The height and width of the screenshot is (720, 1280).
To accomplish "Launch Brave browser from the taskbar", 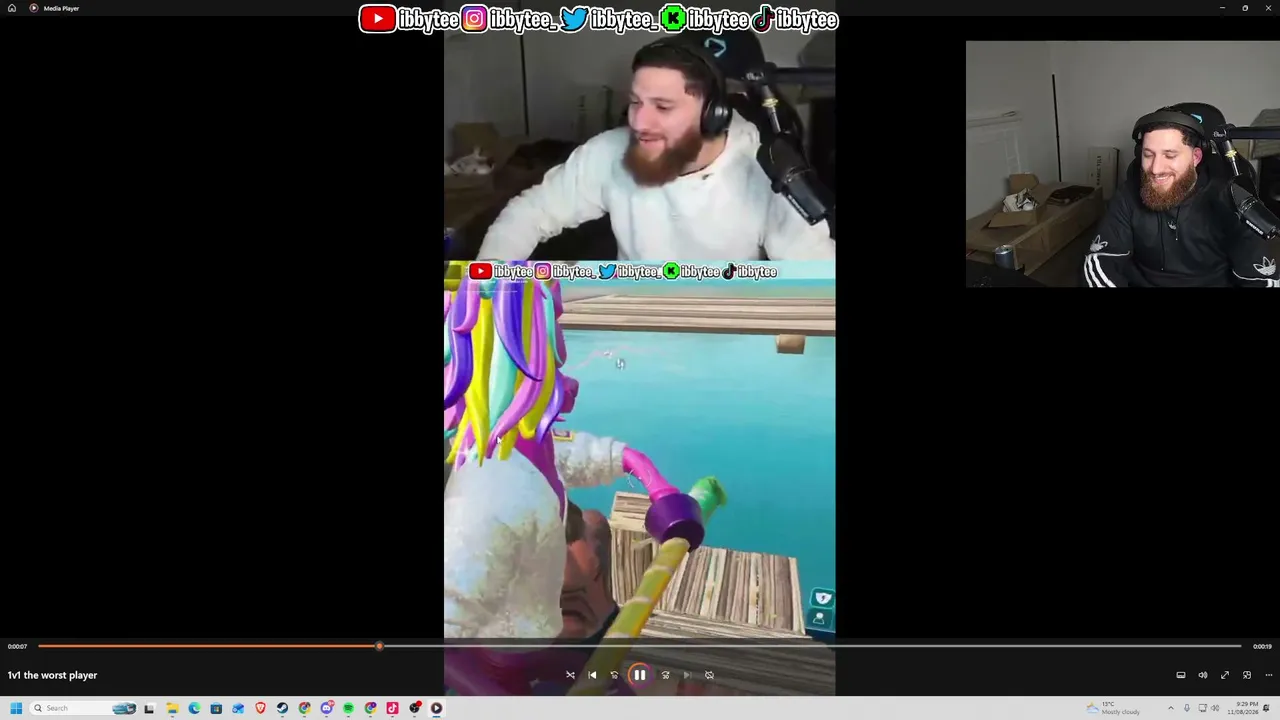I will (x=260, y=708).
